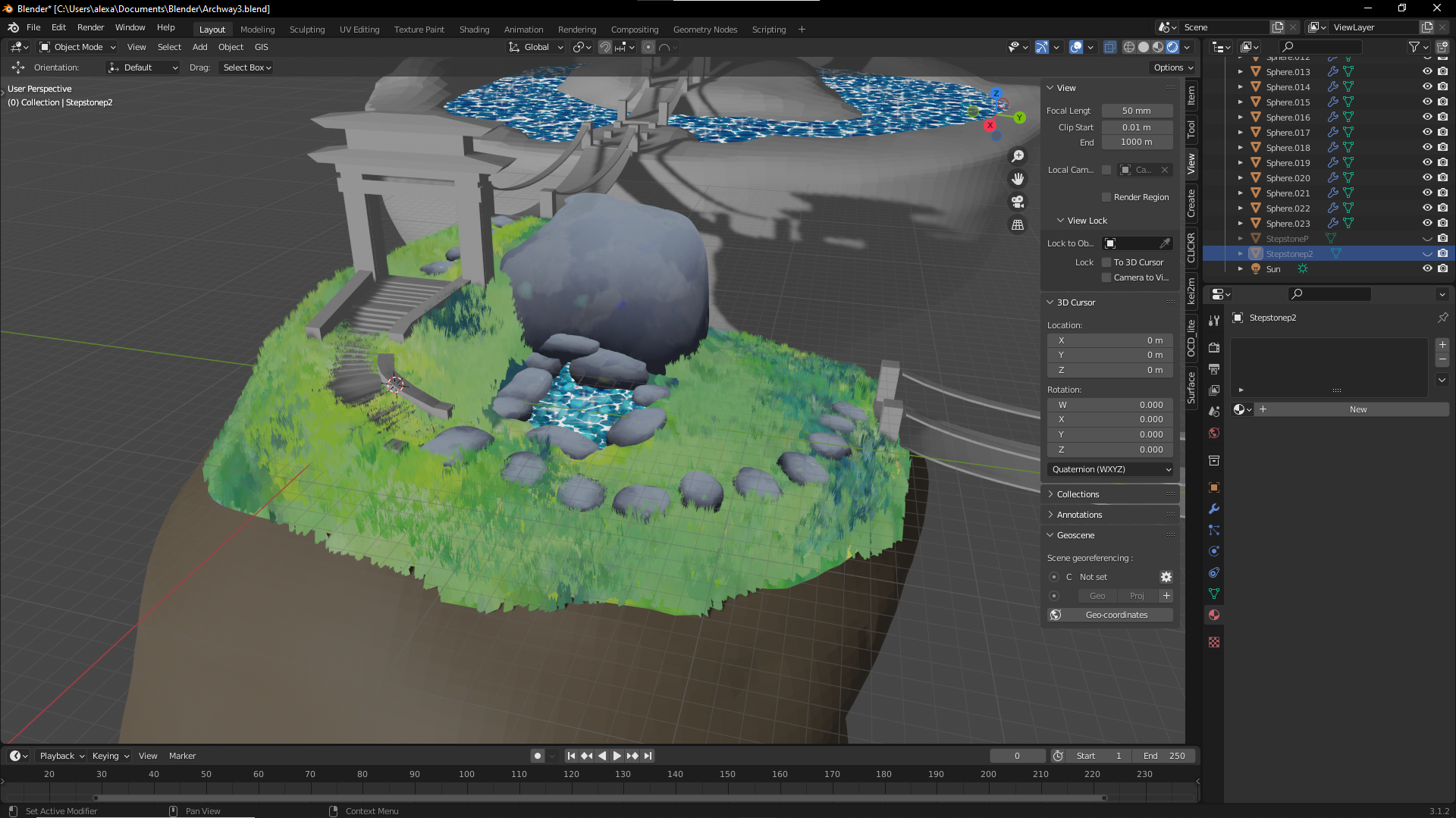This screenshot has height=818, width=1456.
Task: Open the Texture properties checker icon
Action: coord(1214,642)
